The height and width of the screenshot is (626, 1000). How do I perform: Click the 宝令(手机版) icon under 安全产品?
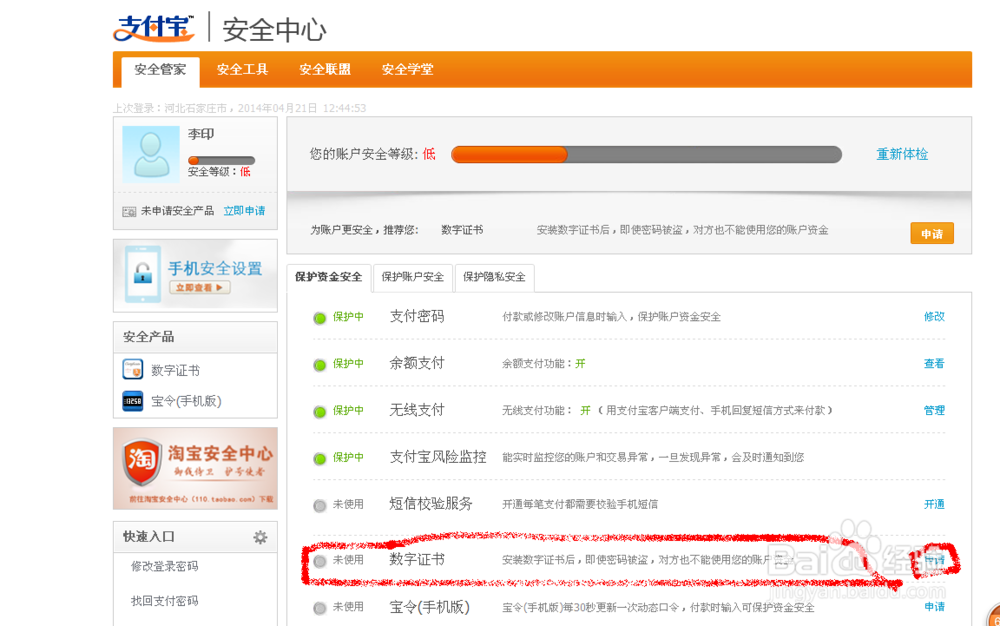coord(133,401)
